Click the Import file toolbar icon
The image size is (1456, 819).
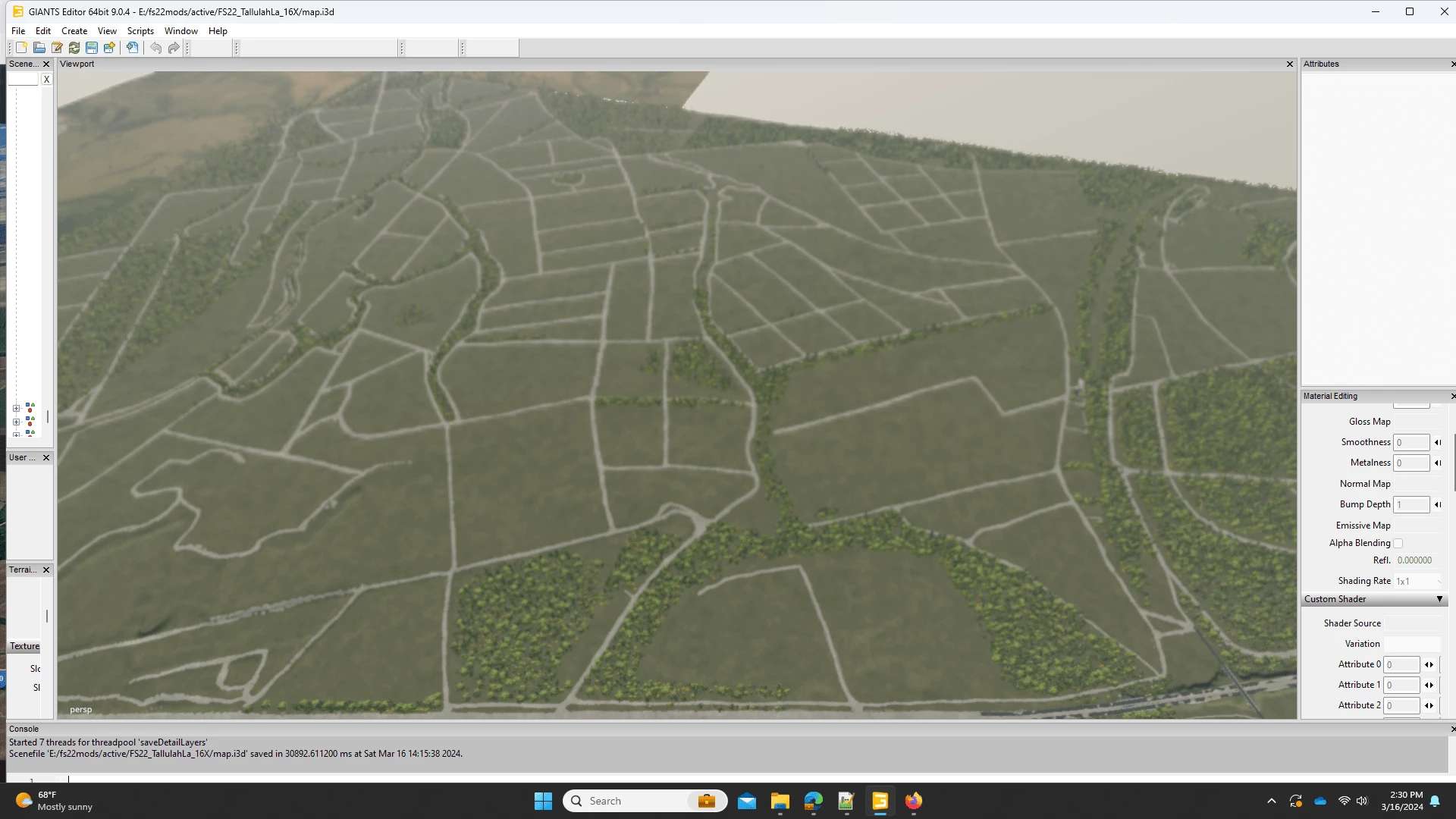pyautogui.click(x=133, y=48)
